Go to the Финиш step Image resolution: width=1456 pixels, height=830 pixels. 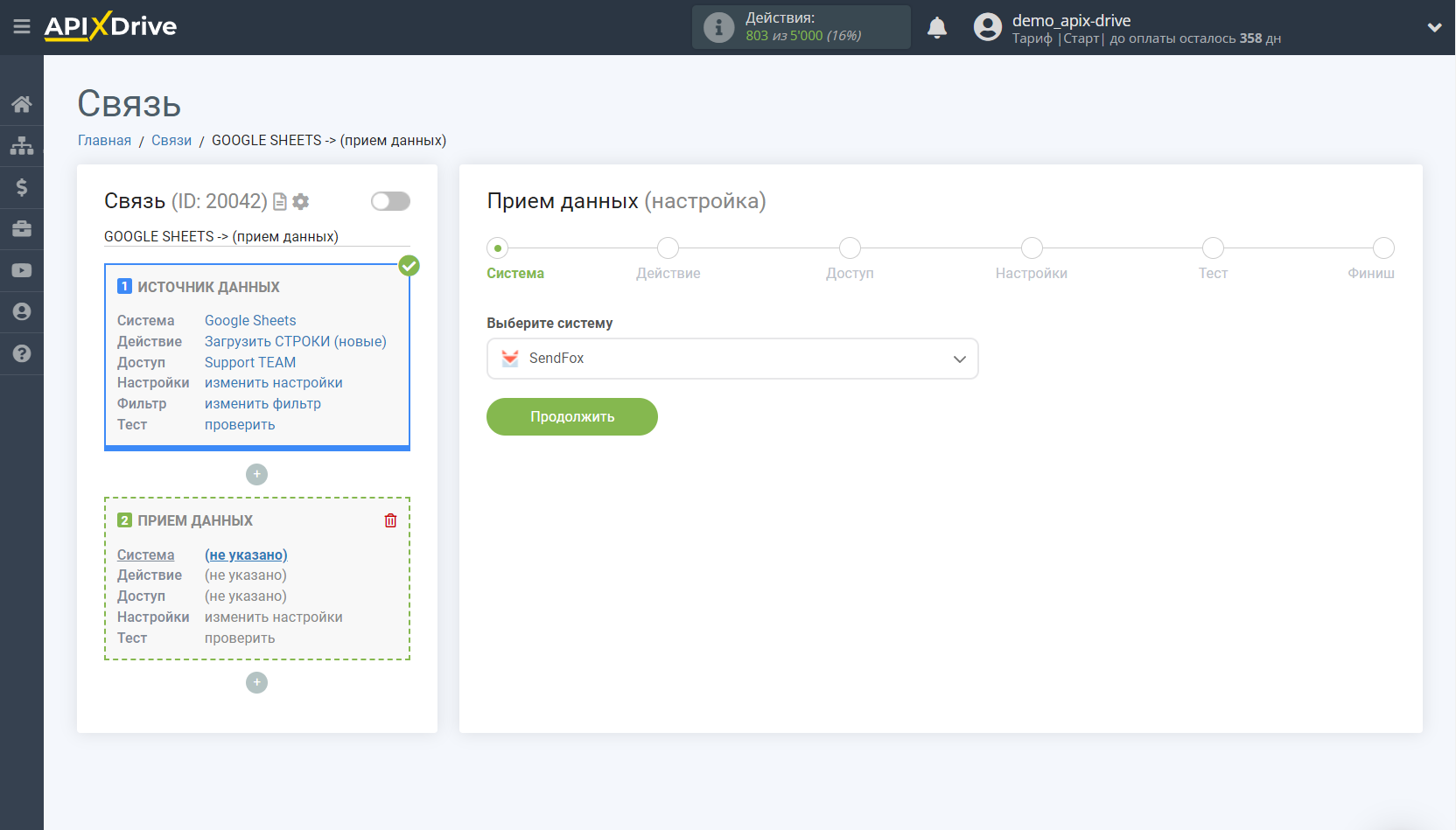(x=1383, y=248)
